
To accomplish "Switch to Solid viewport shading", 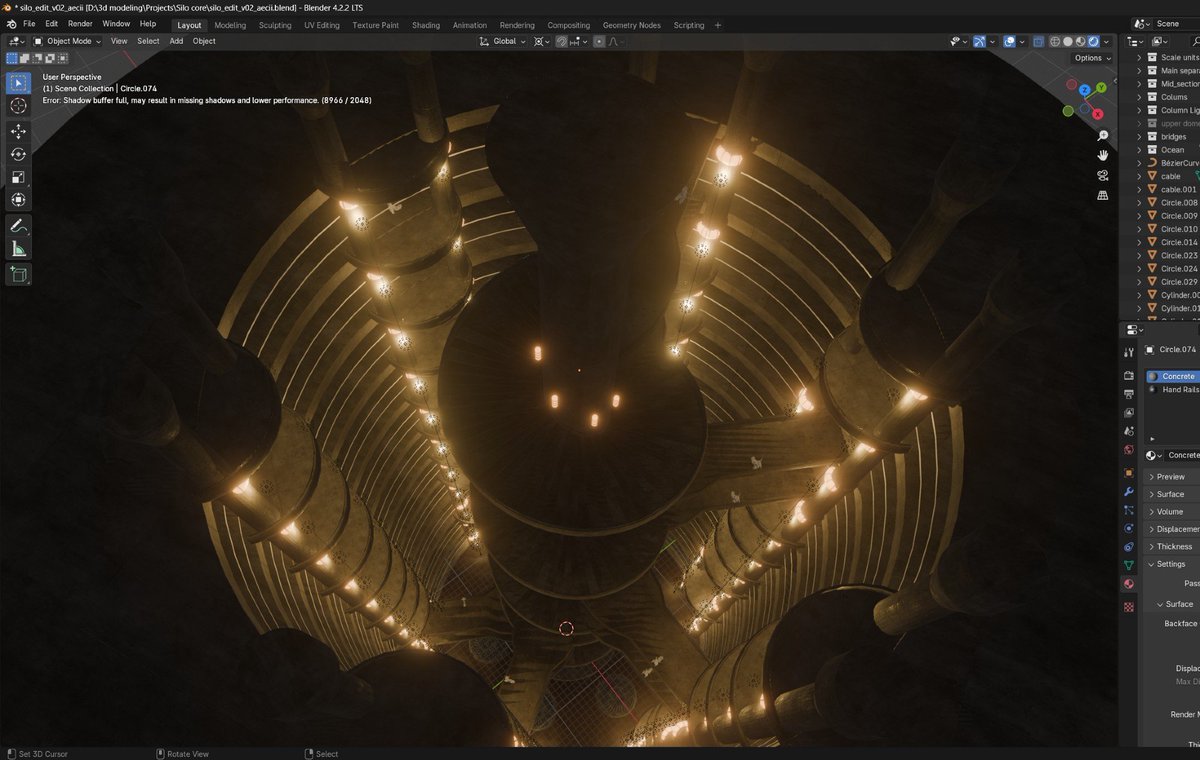I will point(1067,41).
